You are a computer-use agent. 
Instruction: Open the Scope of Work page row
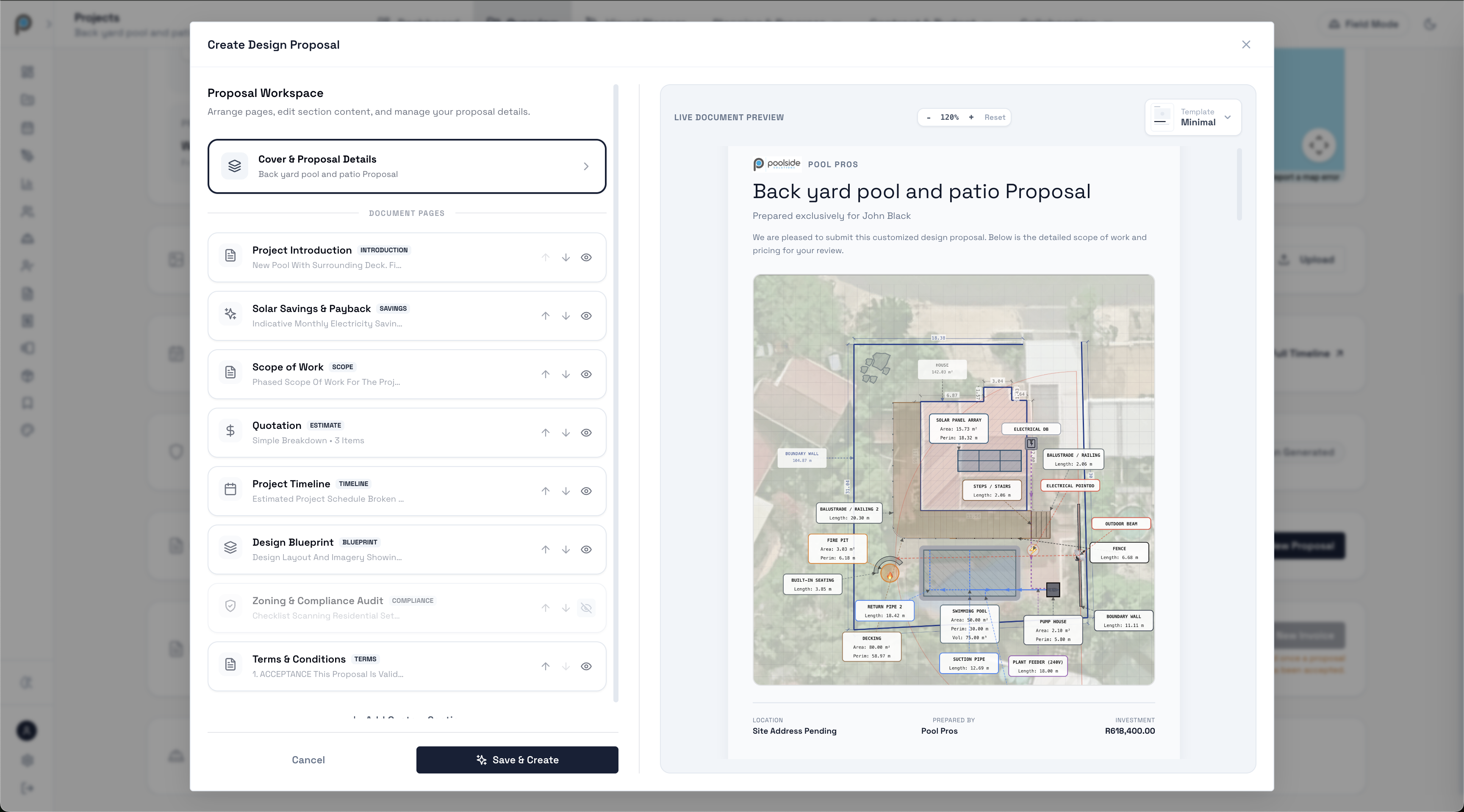(407, 374)
